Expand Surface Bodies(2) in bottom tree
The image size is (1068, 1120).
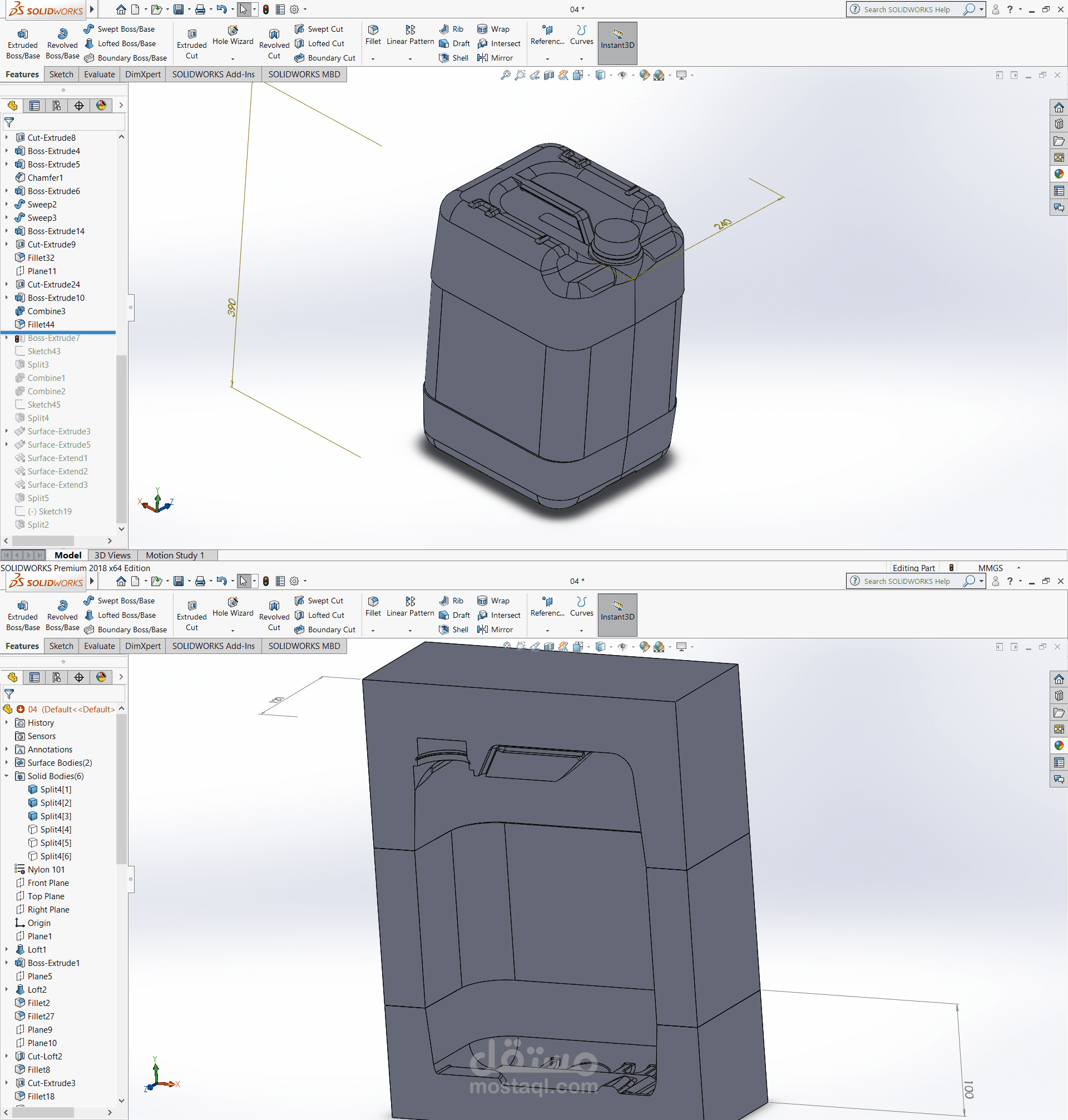coord(7,762)
